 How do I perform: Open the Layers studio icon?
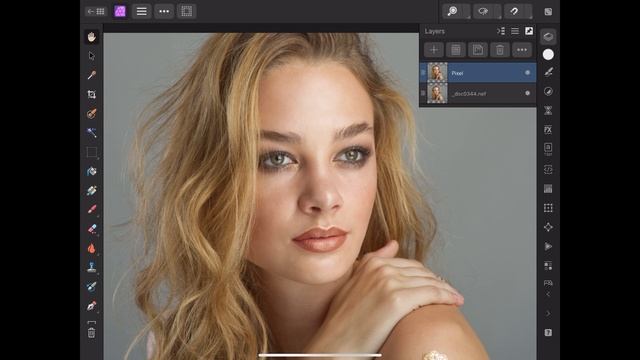548,37
